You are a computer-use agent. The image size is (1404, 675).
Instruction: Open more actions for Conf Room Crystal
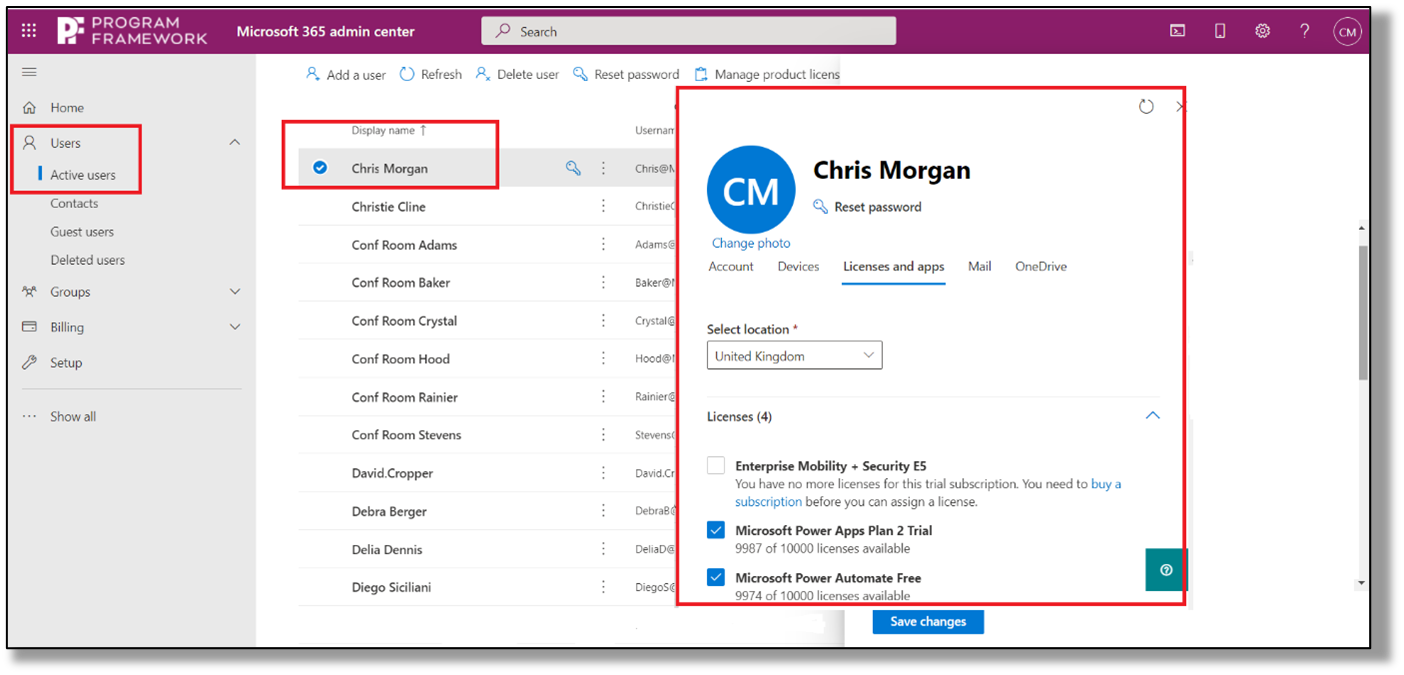tap(603, 320)
